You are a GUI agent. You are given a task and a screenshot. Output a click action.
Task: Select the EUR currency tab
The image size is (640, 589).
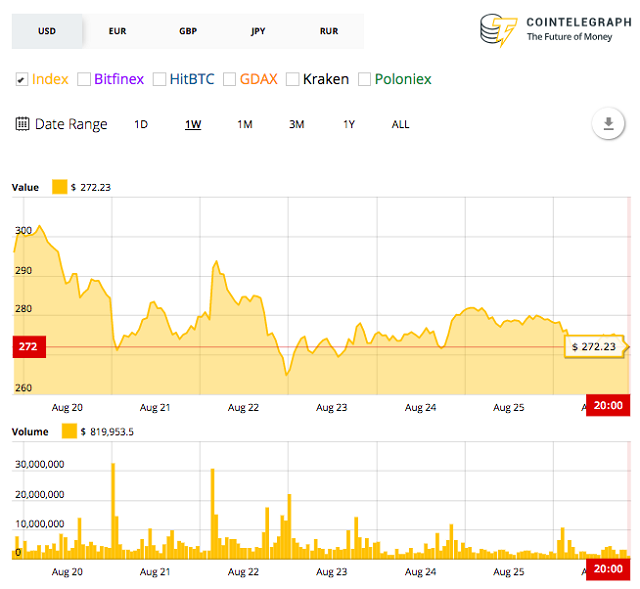tap(117, 31)
